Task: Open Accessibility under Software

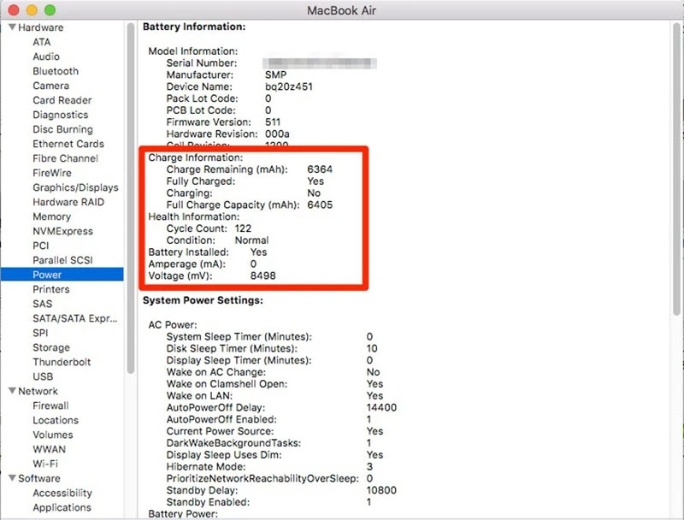Action: (62, 493)
